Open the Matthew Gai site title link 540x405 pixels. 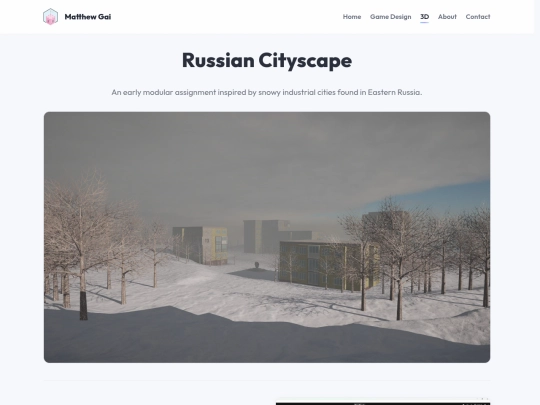pyautogui.click(x=88, y=17)
